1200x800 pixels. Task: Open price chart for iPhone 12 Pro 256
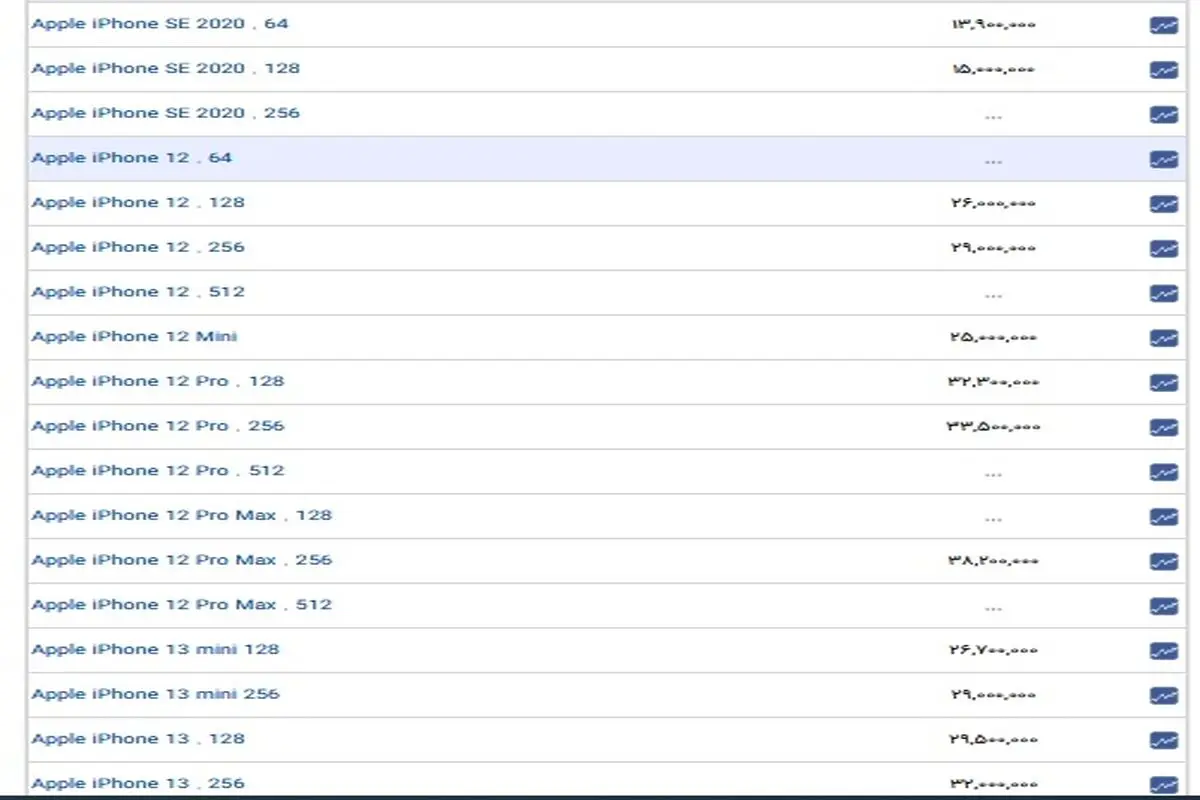click(x=1163, y=427)
